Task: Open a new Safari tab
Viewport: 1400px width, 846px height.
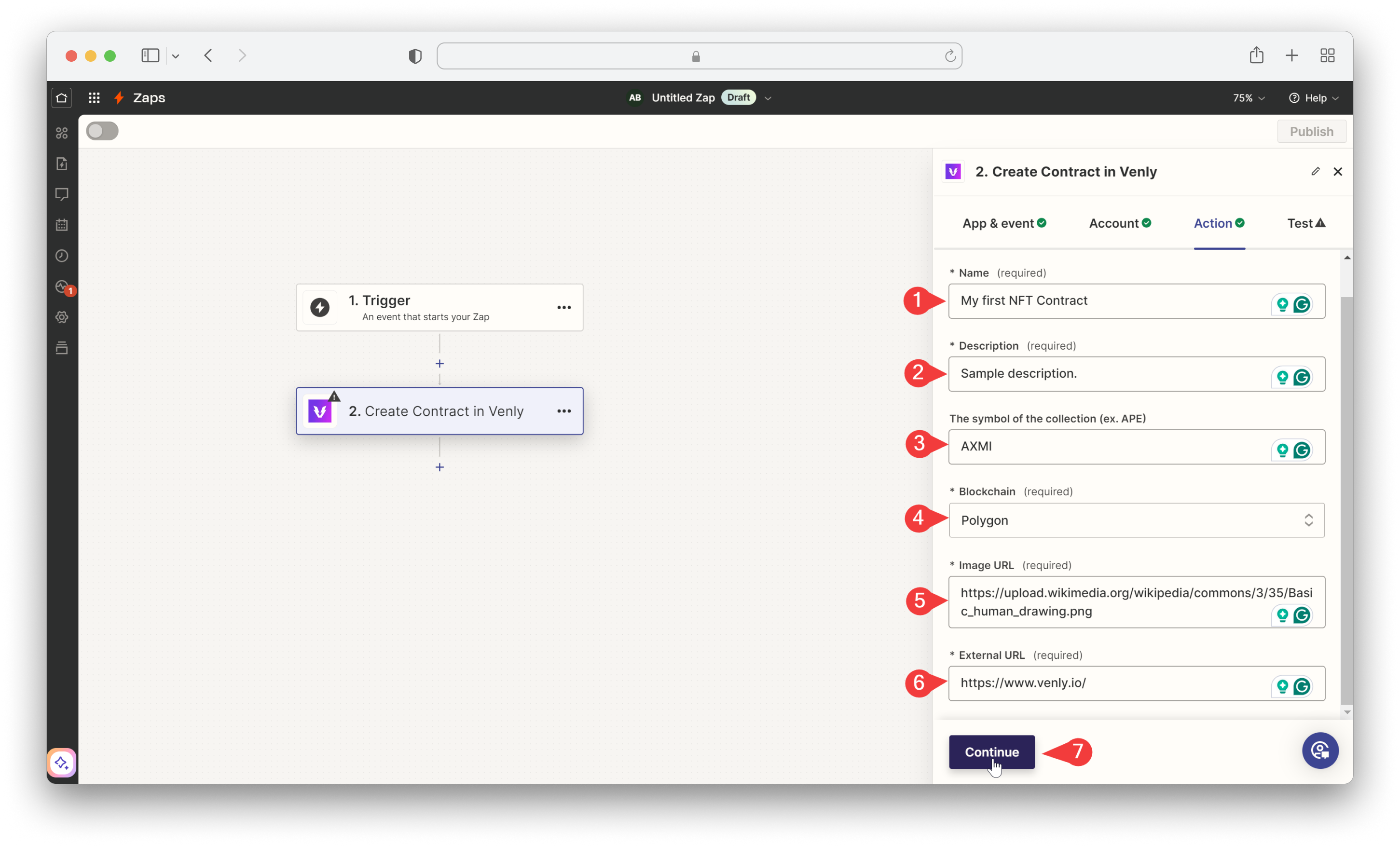Action: coord(1291,55)
